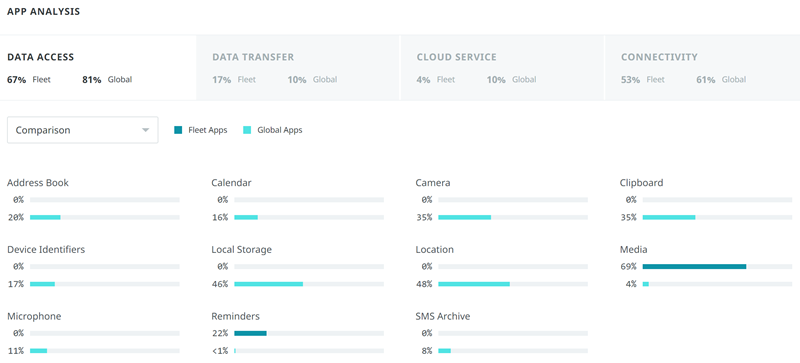This screenshot has height=363, width=800.
Task: Click Calendar 16% global bar
Action: point(246,217)
